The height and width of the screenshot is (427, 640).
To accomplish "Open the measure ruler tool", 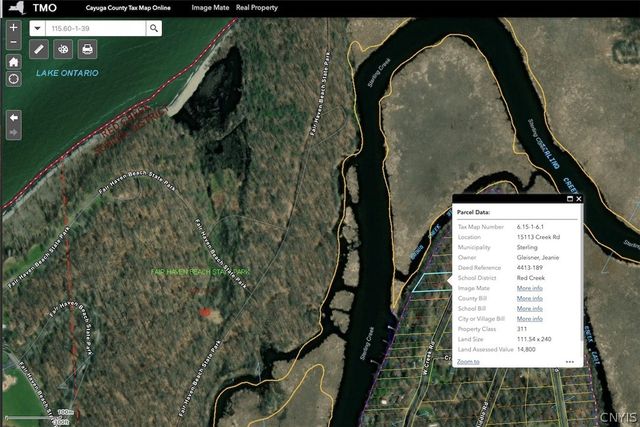I will 39,49.
